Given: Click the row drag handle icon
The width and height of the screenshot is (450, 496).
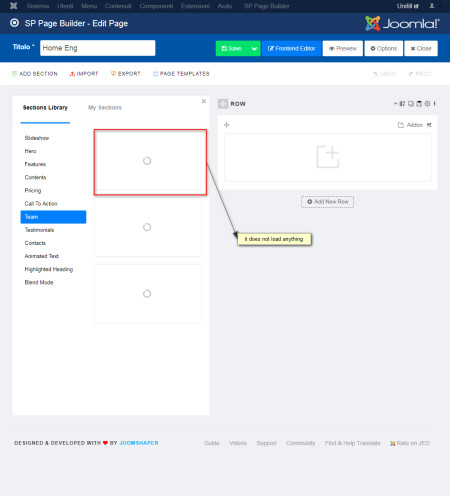Looking at the screenshot, I should pos(223,104).
